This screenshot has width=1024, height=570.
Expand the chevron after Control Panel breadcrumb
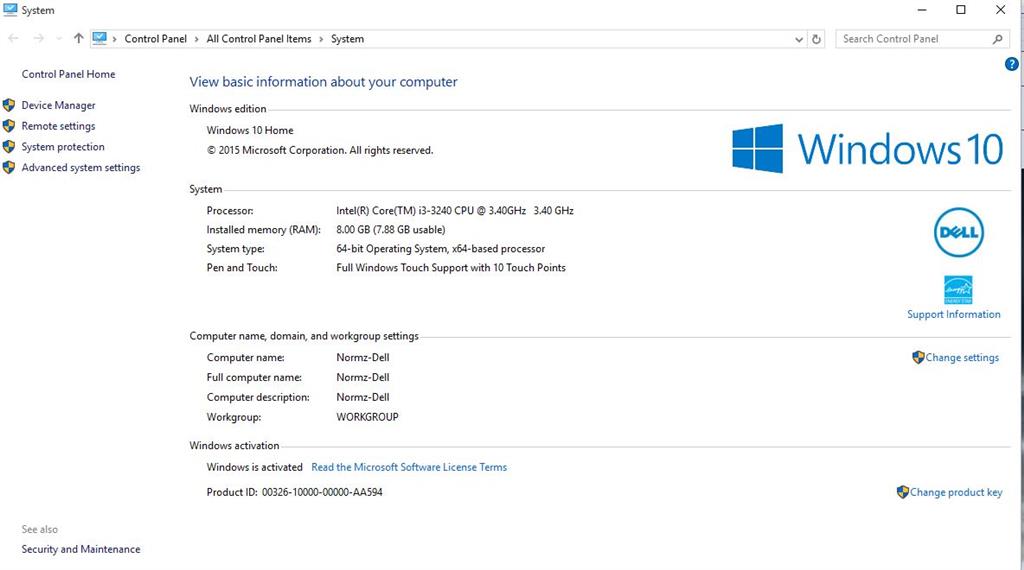pyautogui.click(x=197, y=39)
